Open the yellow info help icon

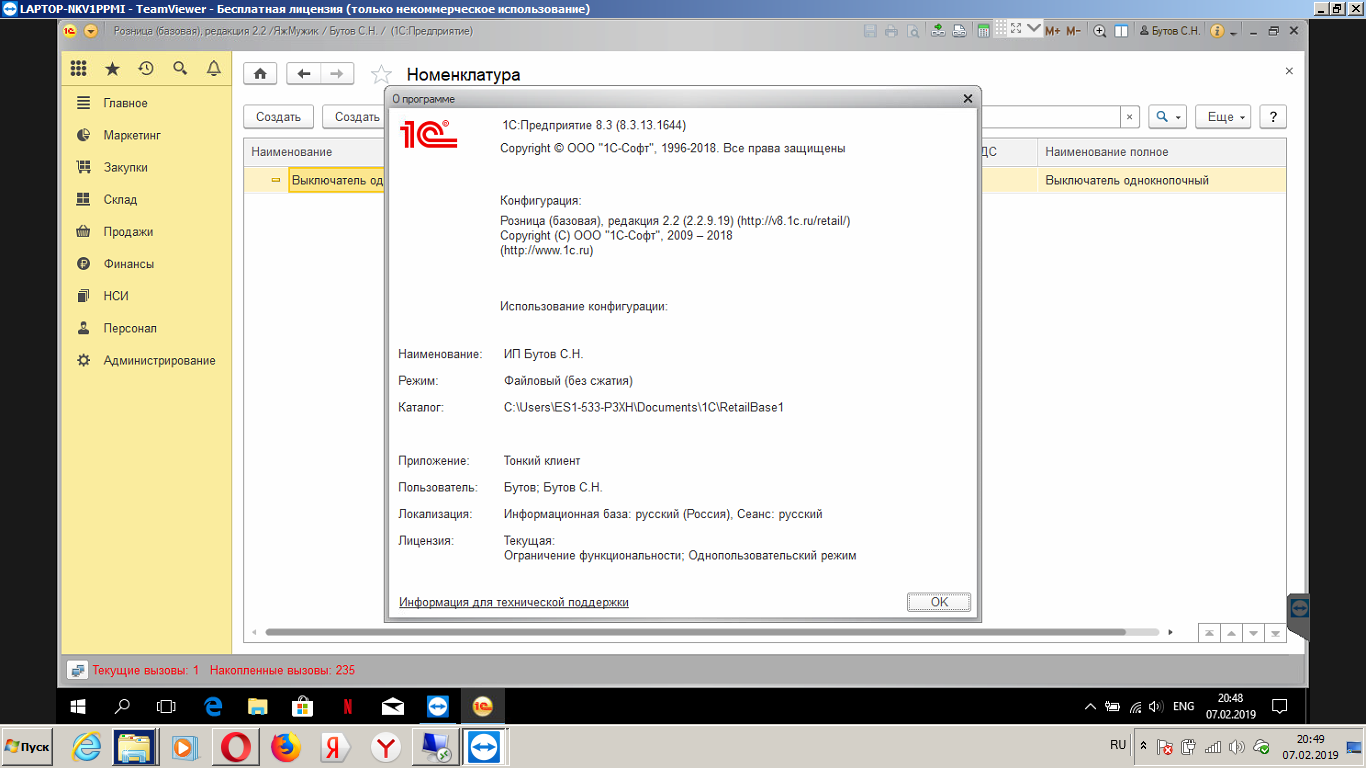pyautogui.click(x=1217, y=31)
